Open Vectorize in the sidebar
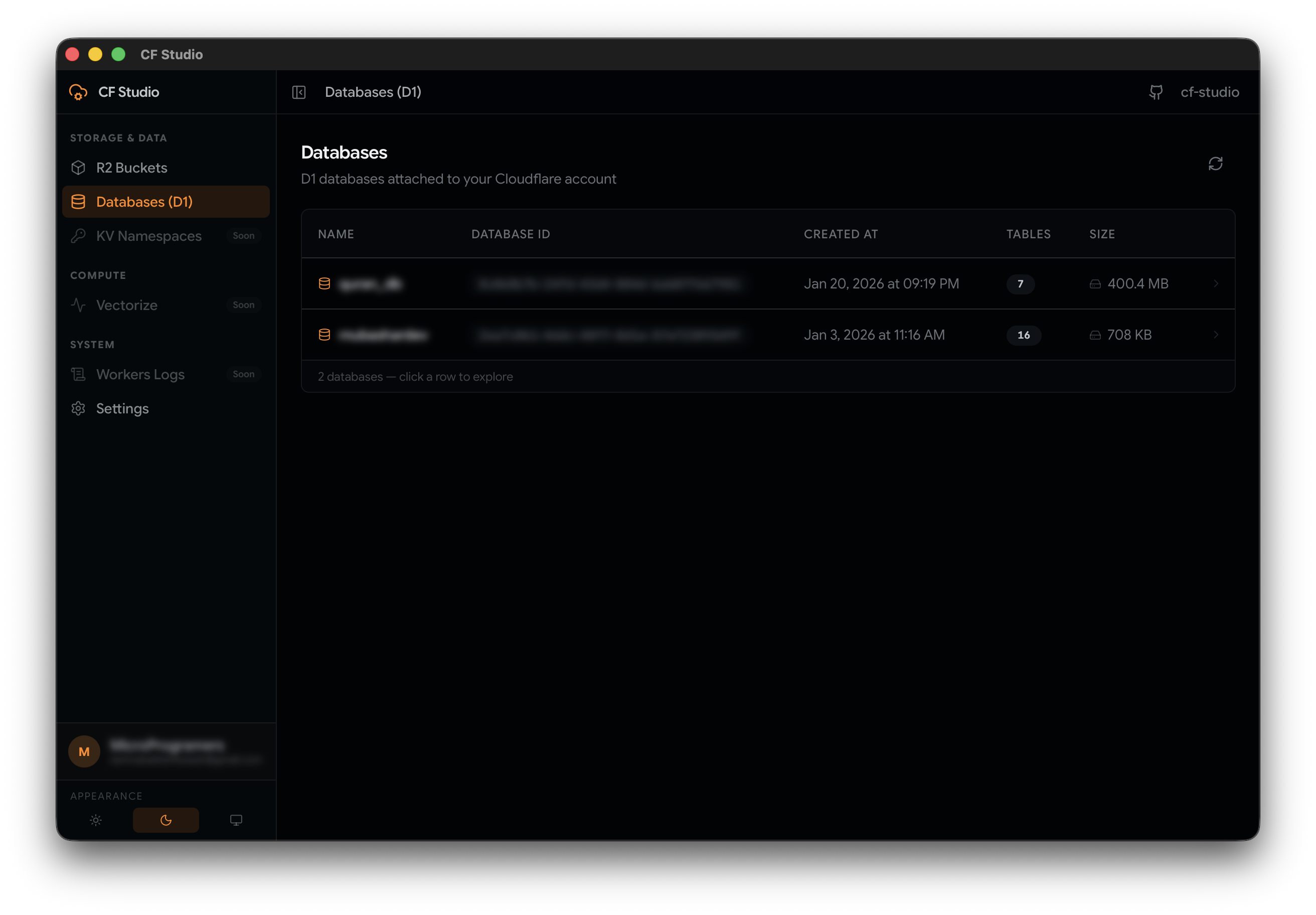 [166, 306]
